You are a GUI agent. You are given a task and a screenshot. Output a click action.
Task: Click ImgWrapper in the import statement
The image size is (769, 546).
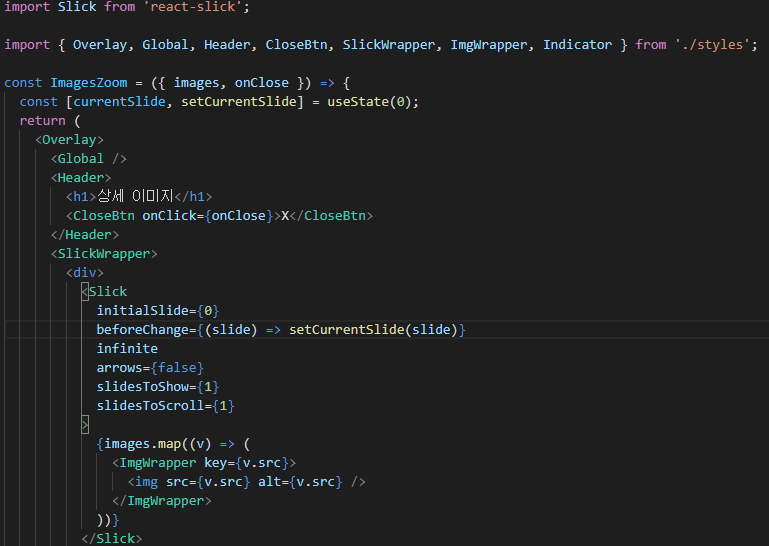tap(489, 45)
